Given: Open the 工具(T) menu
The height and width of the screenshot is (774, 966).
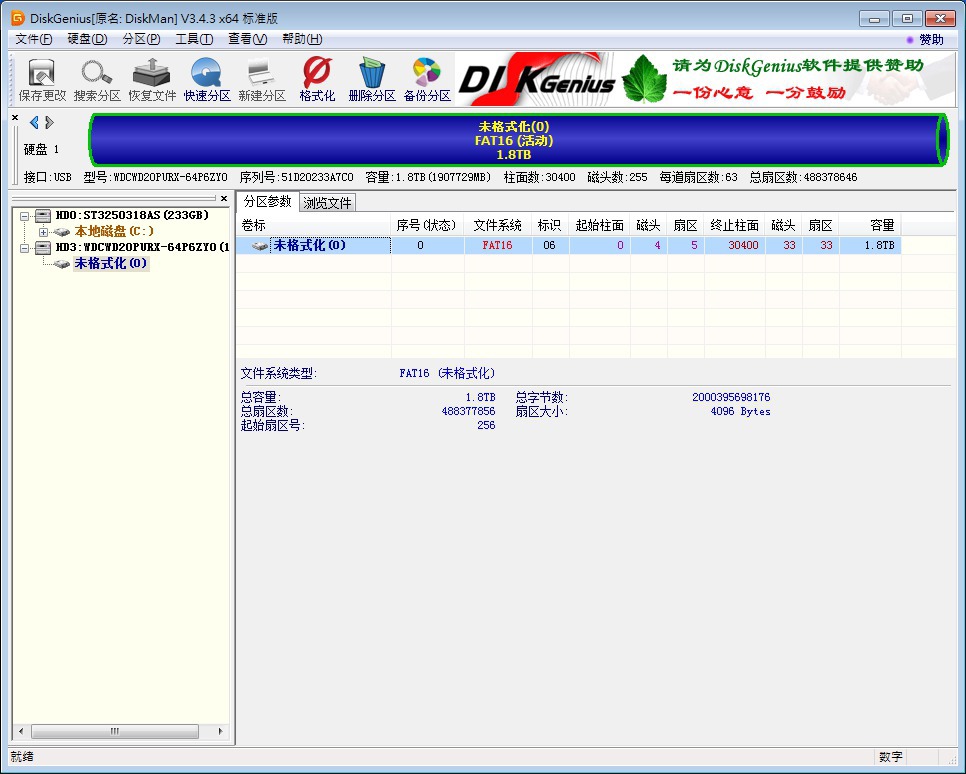Looking at the screenshot, I should point(194,39).
